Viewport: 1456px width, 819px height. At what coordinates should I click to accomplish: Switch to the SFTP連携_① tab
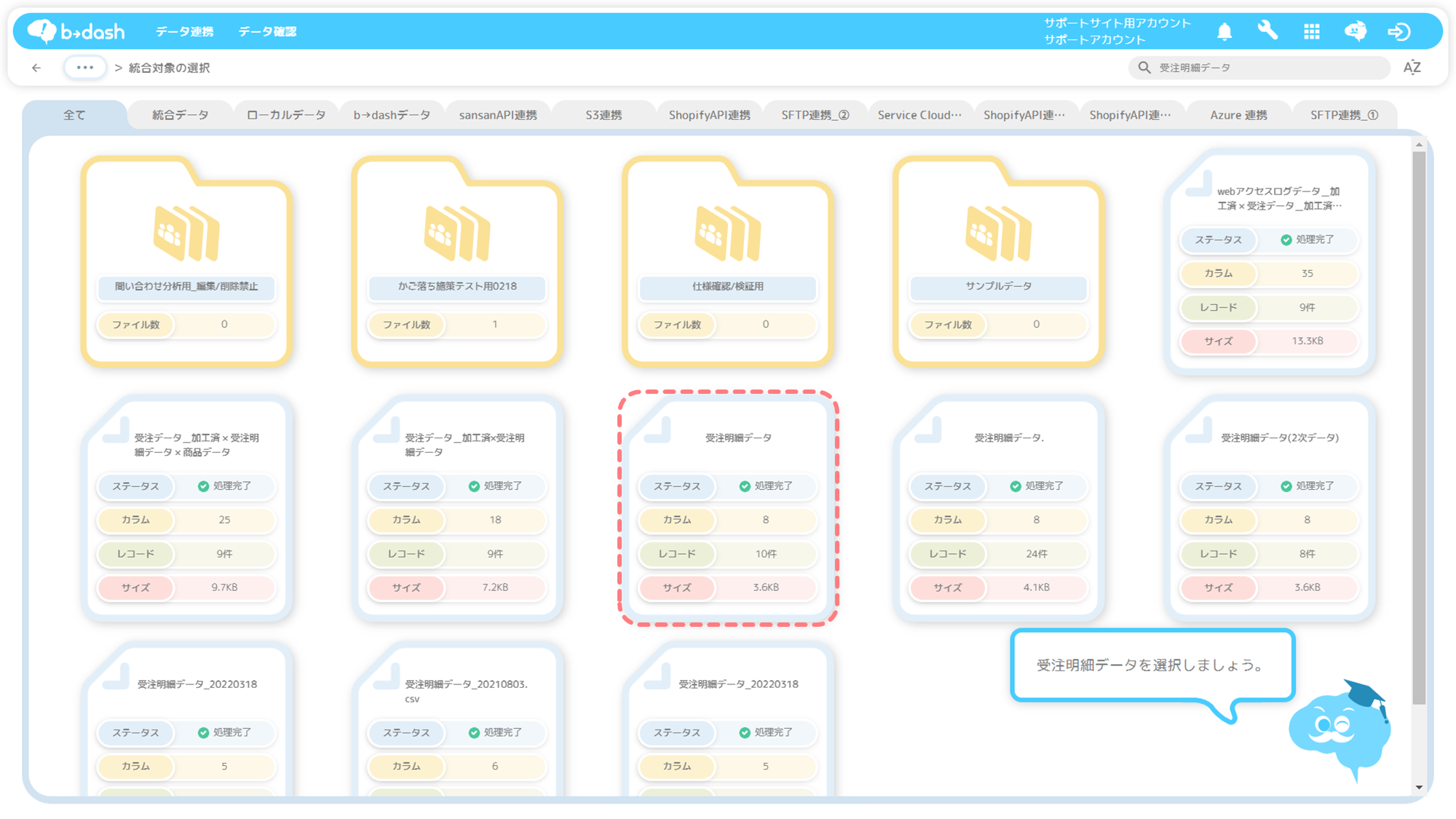(1344, 115)
